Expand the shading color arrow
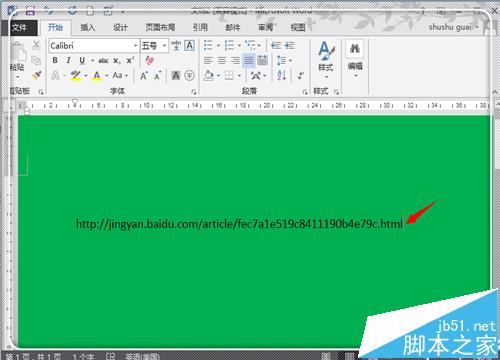The width and height of the screenshot is (500, 360). pyautogui.click(x=218, y=76)
